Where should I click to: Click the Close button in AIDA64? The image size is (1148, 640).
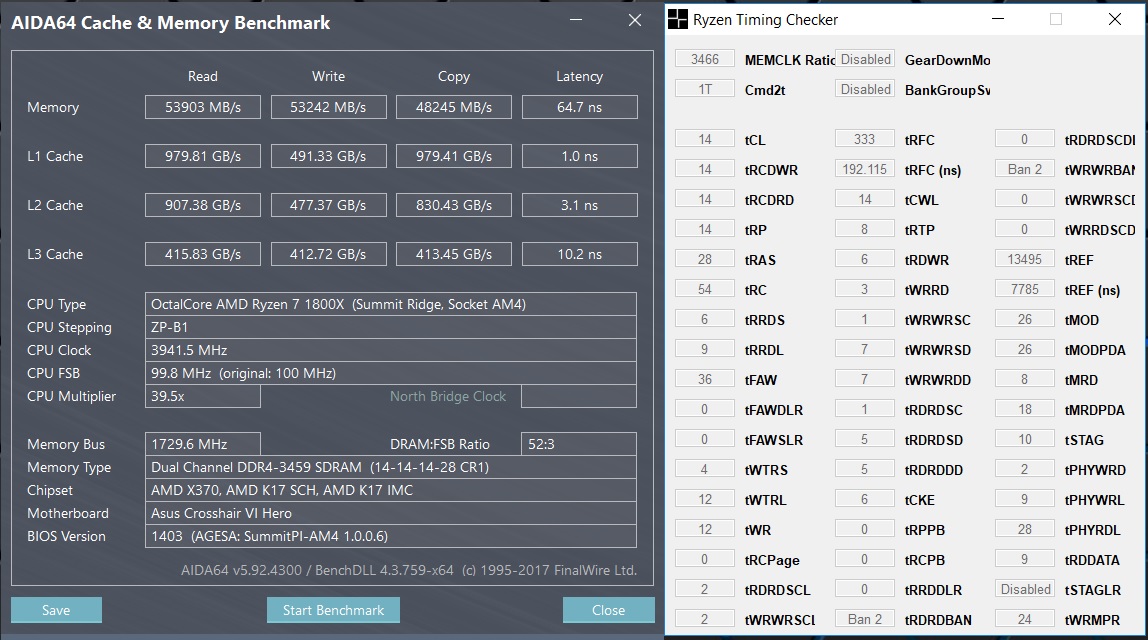(608, 610)
